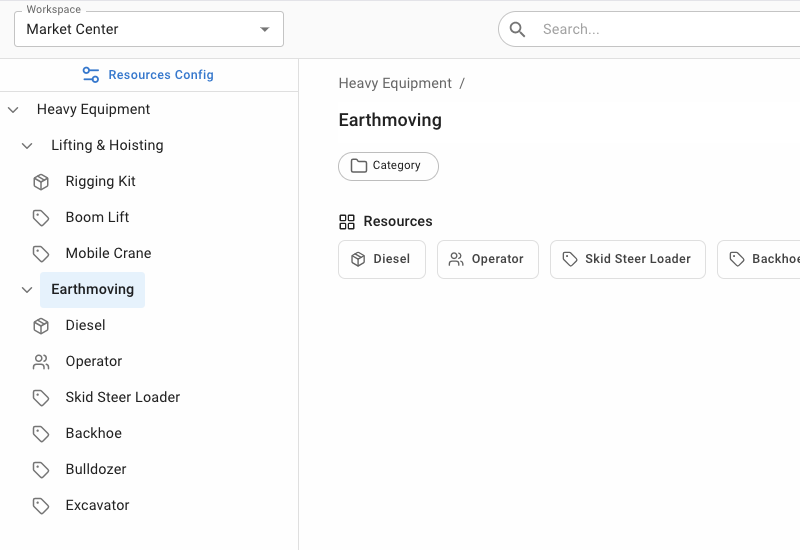
Task: Click the tag icon on Skid Steer Loader card
Action: click(x=570, y=259)
